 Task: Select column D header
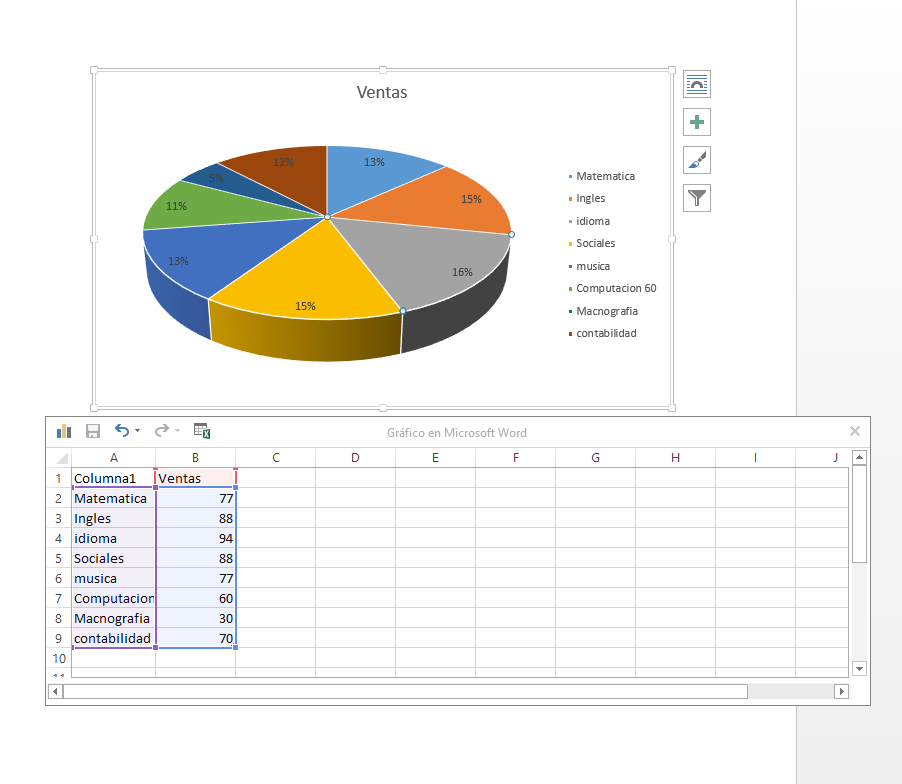click(356, 458)
